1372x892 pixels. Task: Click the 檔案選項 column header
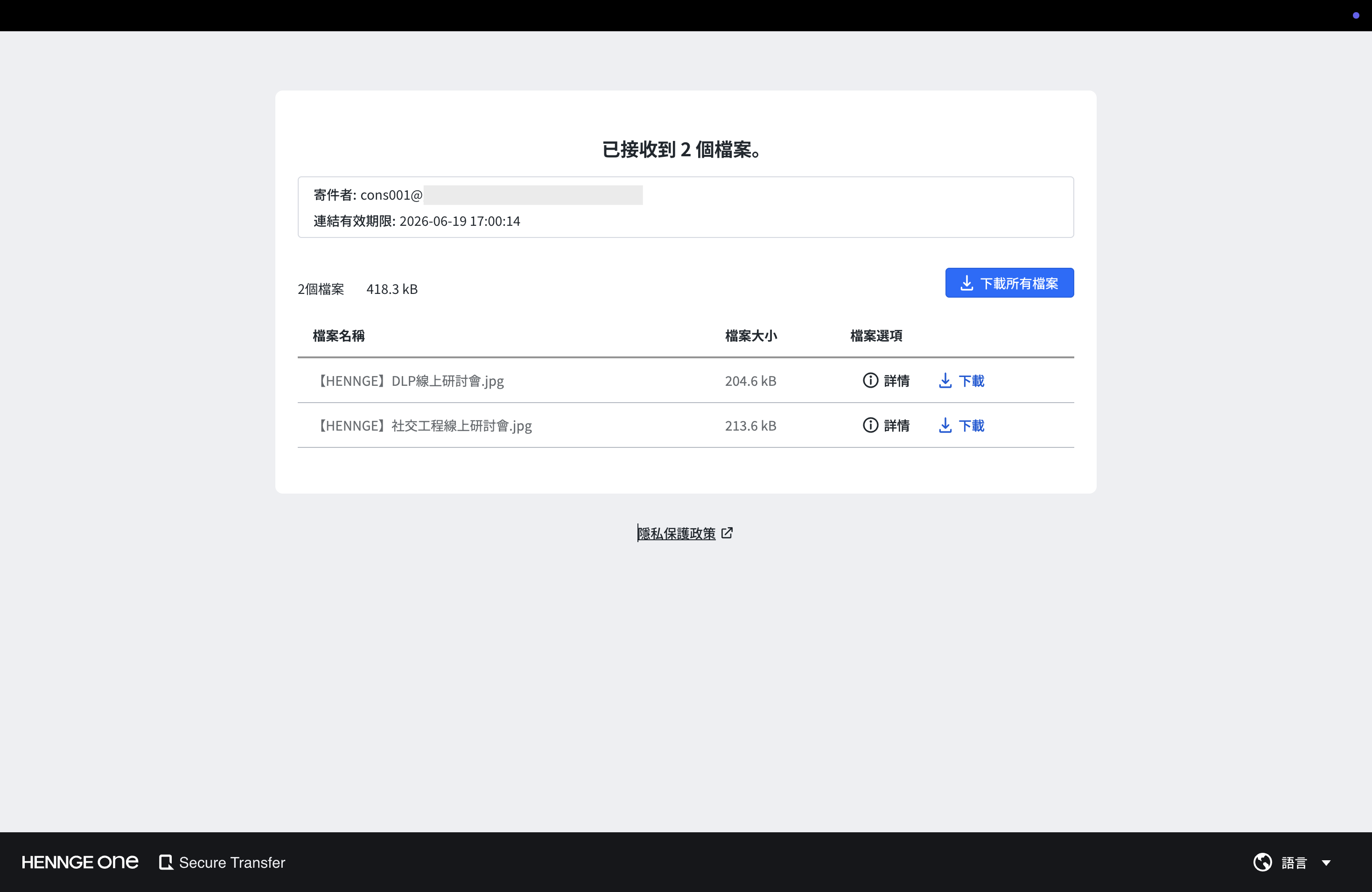click(876, 336)
